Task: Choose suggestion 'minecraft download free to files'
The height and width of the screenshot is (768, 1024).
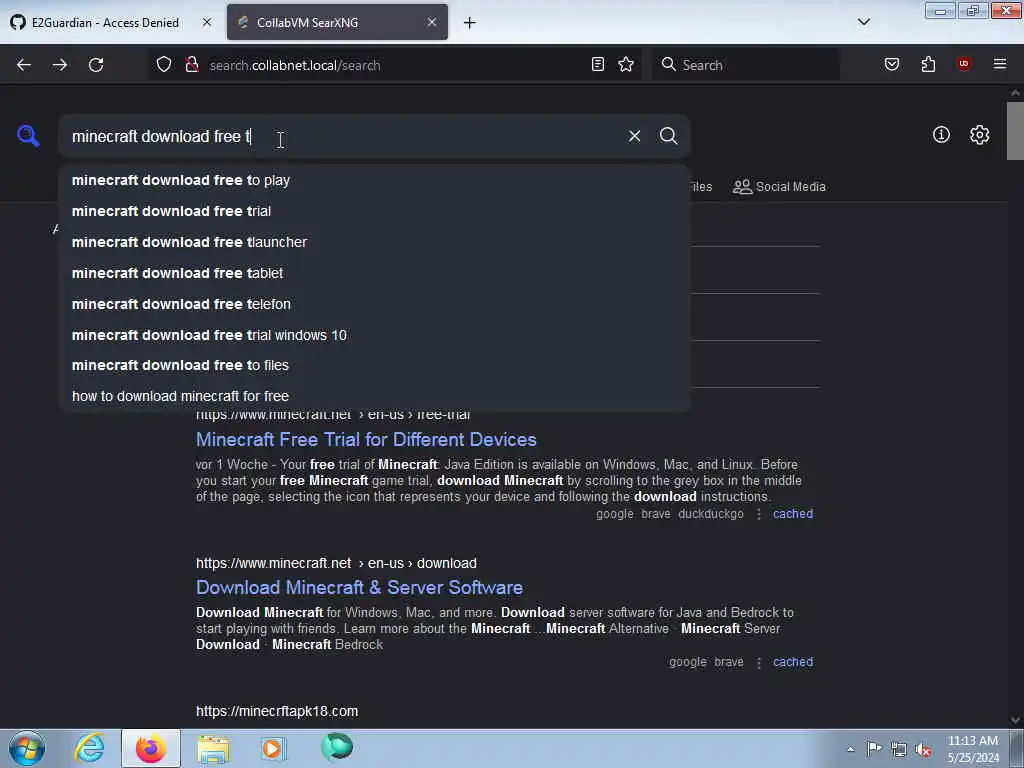Action: [x=374, y=365]
